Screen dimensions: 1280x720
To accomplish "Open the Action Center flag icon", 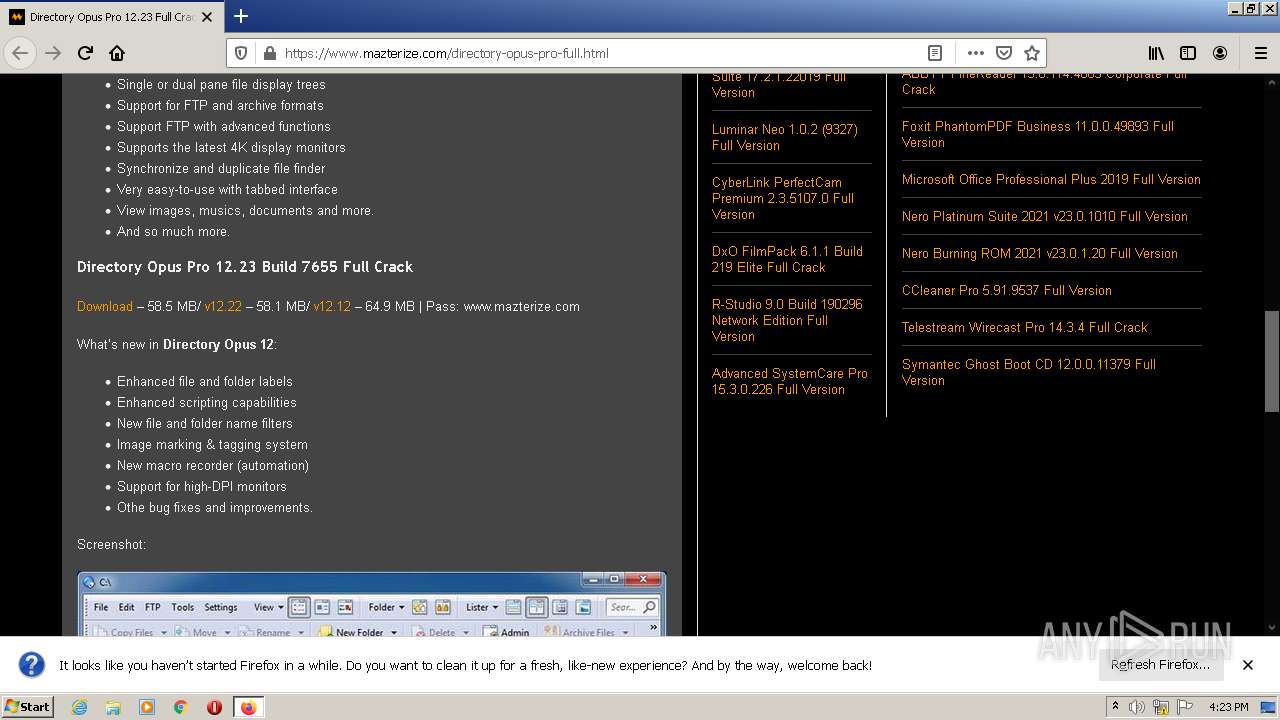I will pyautogui.click(x=1184, y=707).
